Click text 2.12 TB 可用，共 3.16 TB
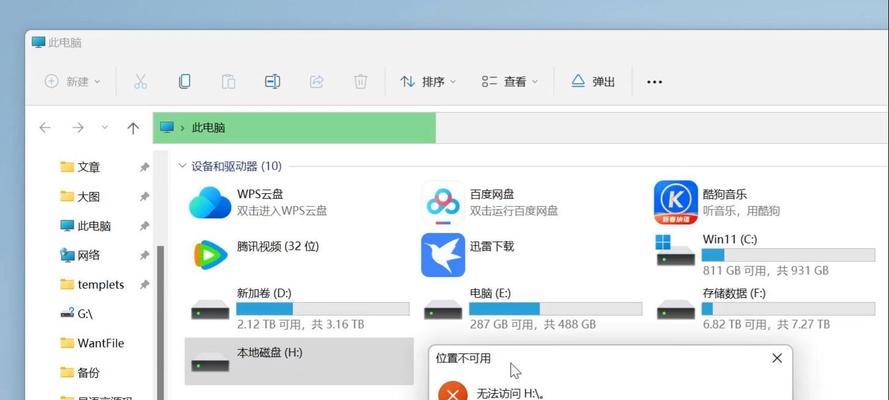The height and width of the screenshot is (400, 889). pyautogui.click(x=300, y=325)
